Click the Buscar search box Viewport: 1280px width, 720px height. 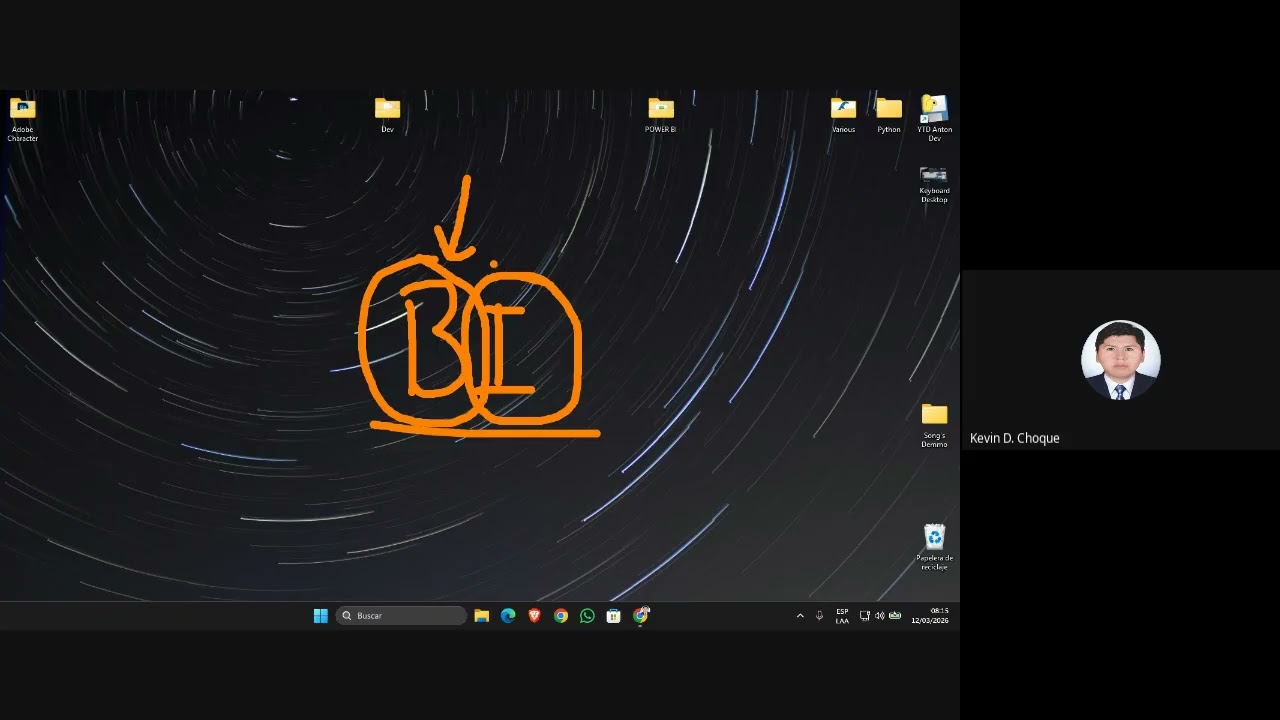point(401,616)
